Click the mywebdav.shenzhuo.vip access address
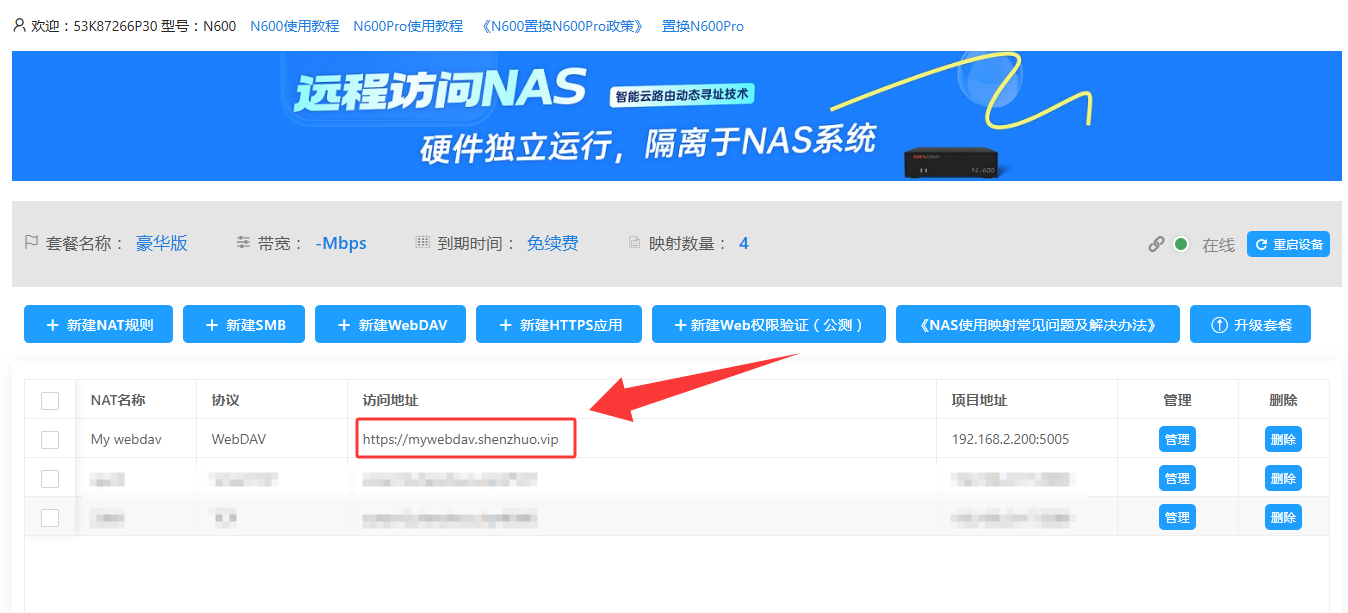 coord(461,440)
